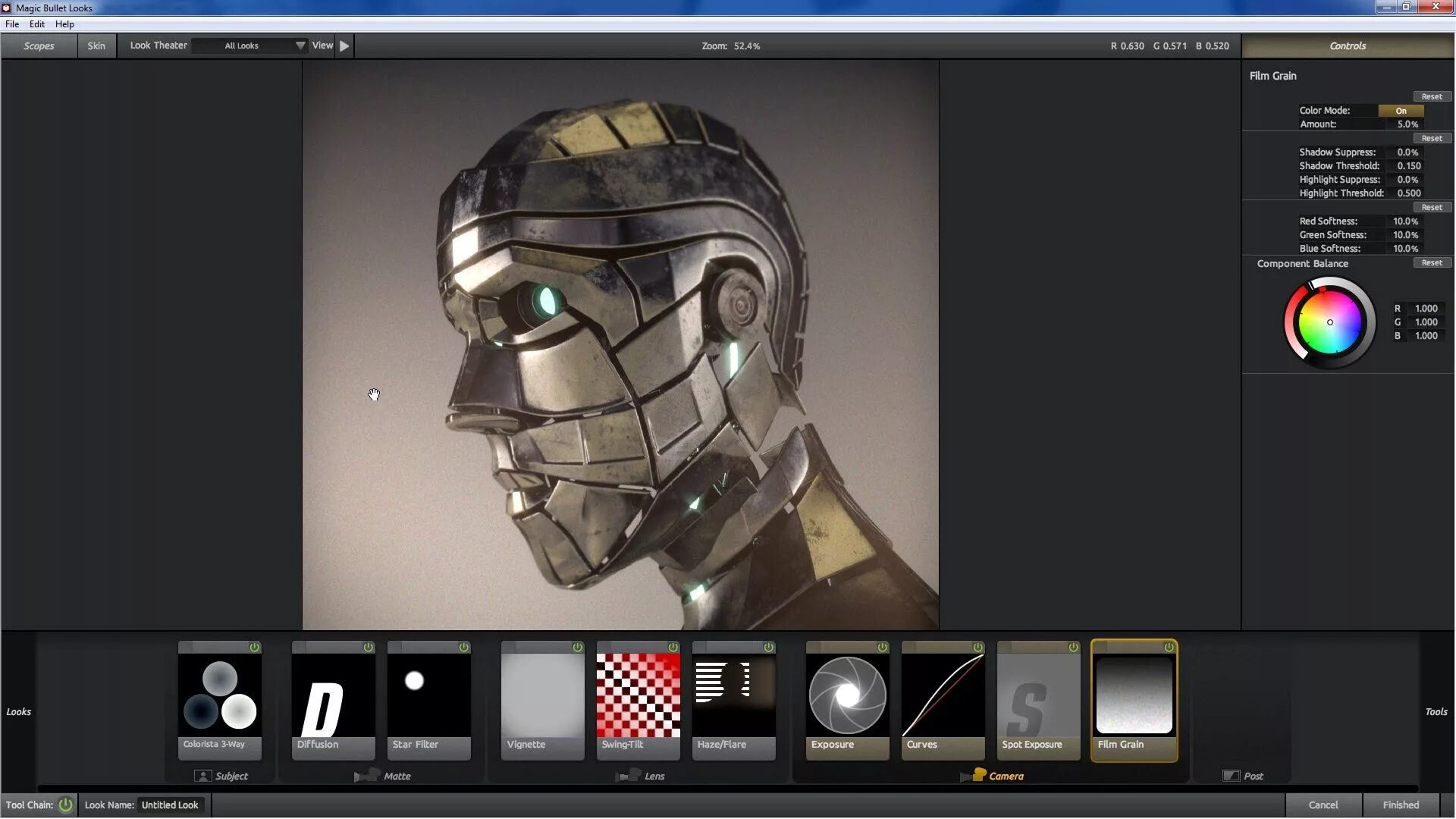
Task: Select the Colorista 3-Way tool card
Action: [x=220, y=698]
